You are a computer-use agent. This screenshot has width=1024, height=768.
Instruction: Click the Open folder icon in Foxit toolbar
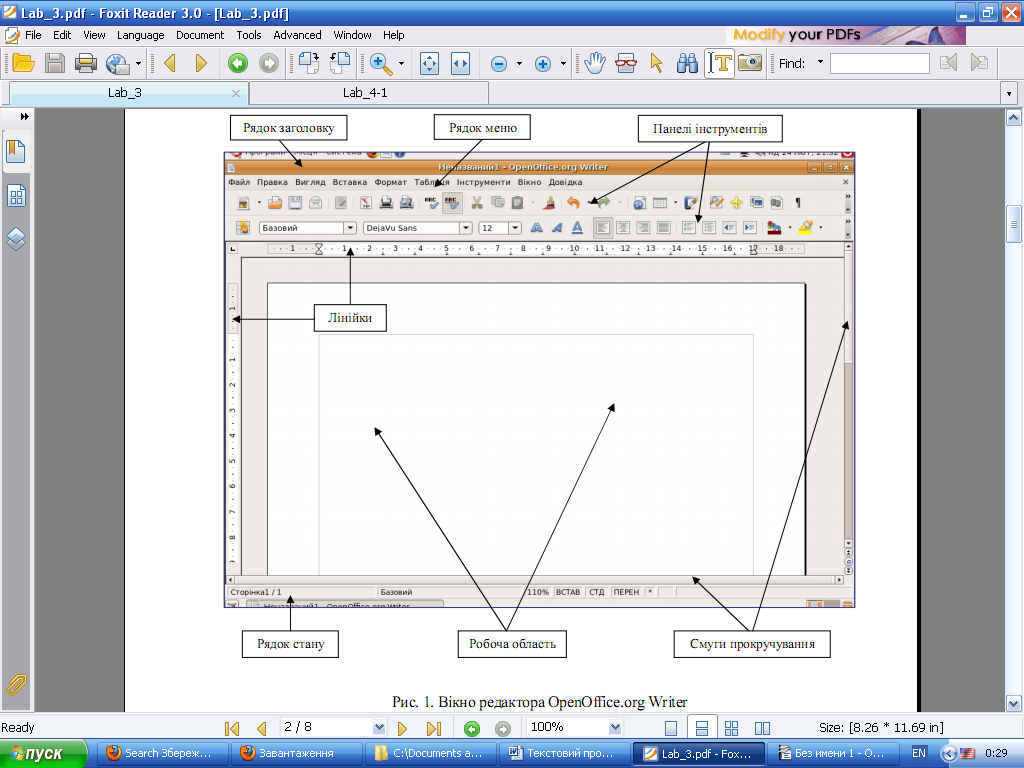[x=24, y=63]
